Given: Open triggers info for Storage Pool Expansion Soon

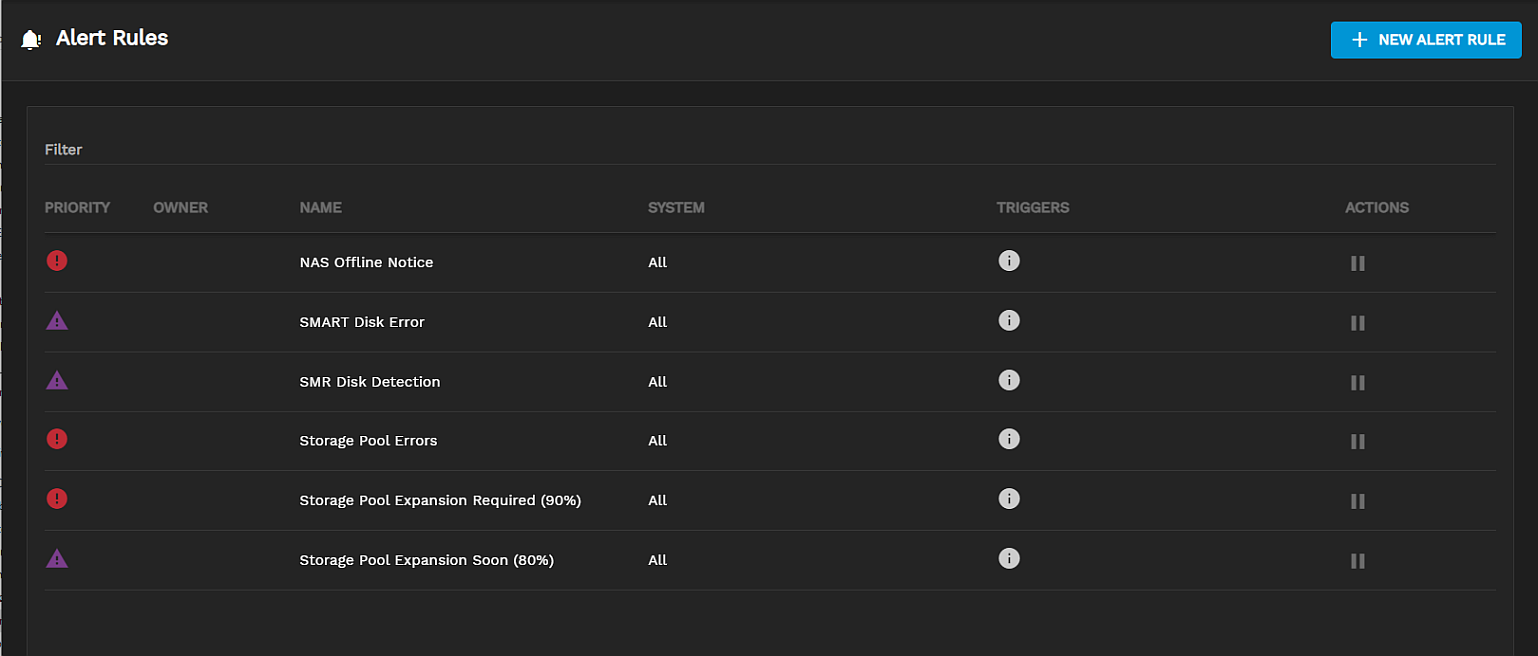Looking at the screenshot, I should point(1009,558).
